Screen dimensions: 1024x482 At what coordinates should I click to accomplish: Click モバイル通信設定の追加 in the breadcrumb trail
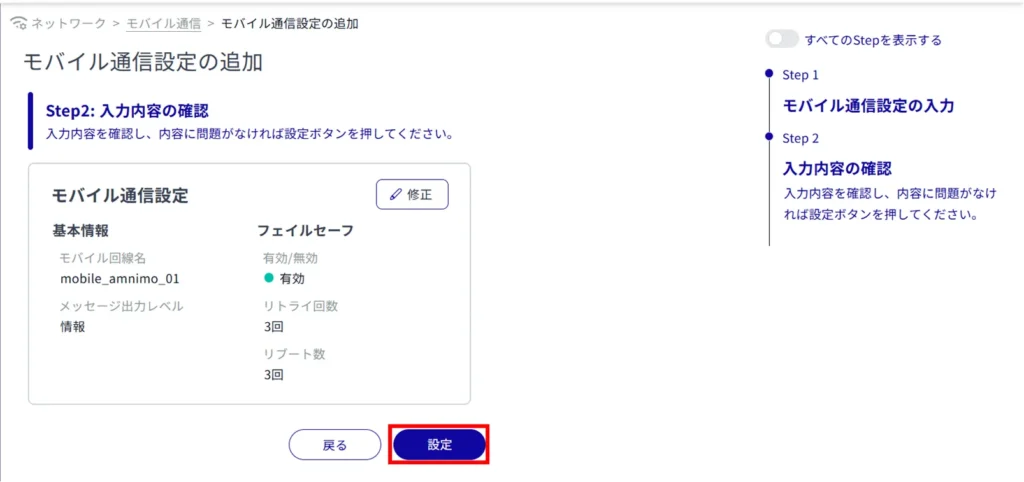point(290,23)
